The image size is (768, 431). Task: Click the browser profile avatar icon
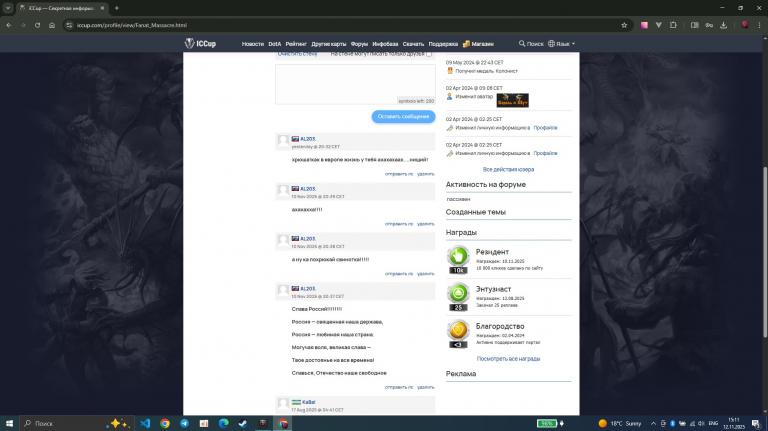coord(745,25)
